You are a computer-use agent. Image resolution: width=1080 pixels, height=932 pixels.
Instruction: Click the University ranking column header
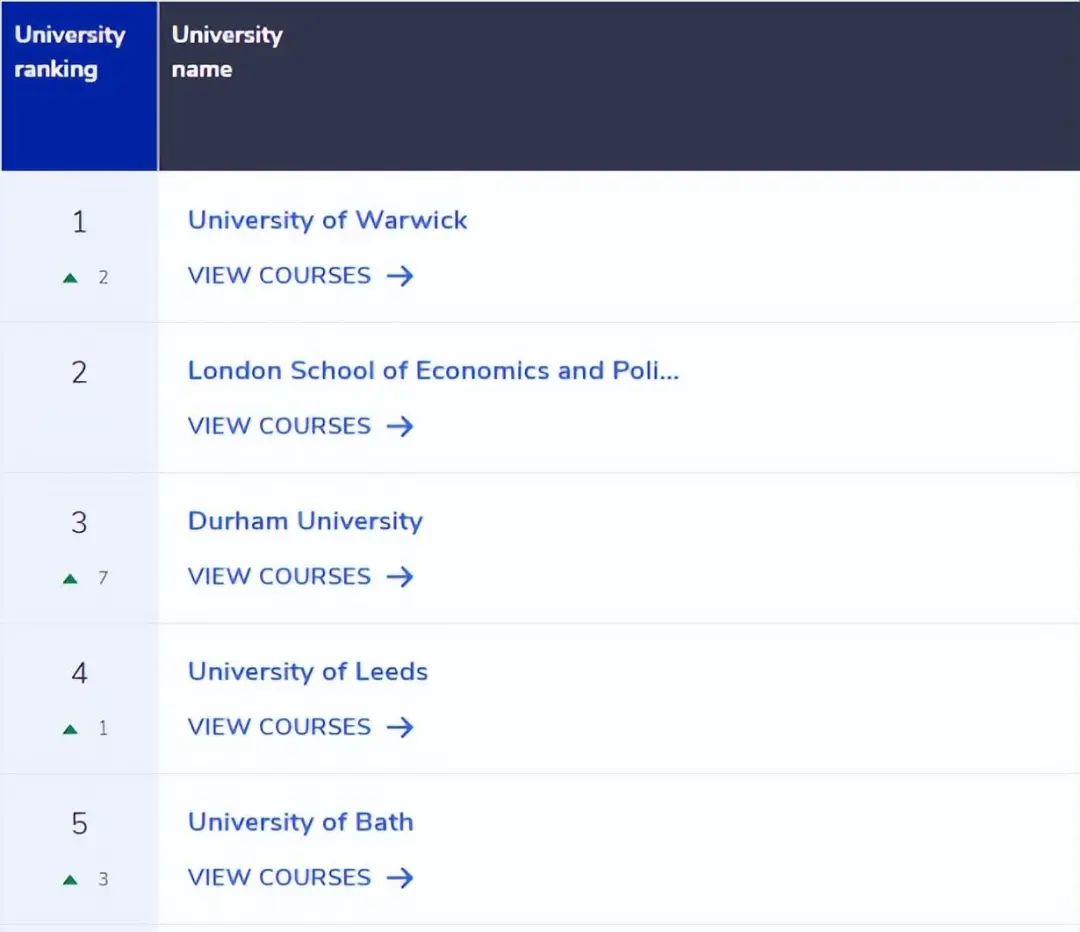[70, 52]
